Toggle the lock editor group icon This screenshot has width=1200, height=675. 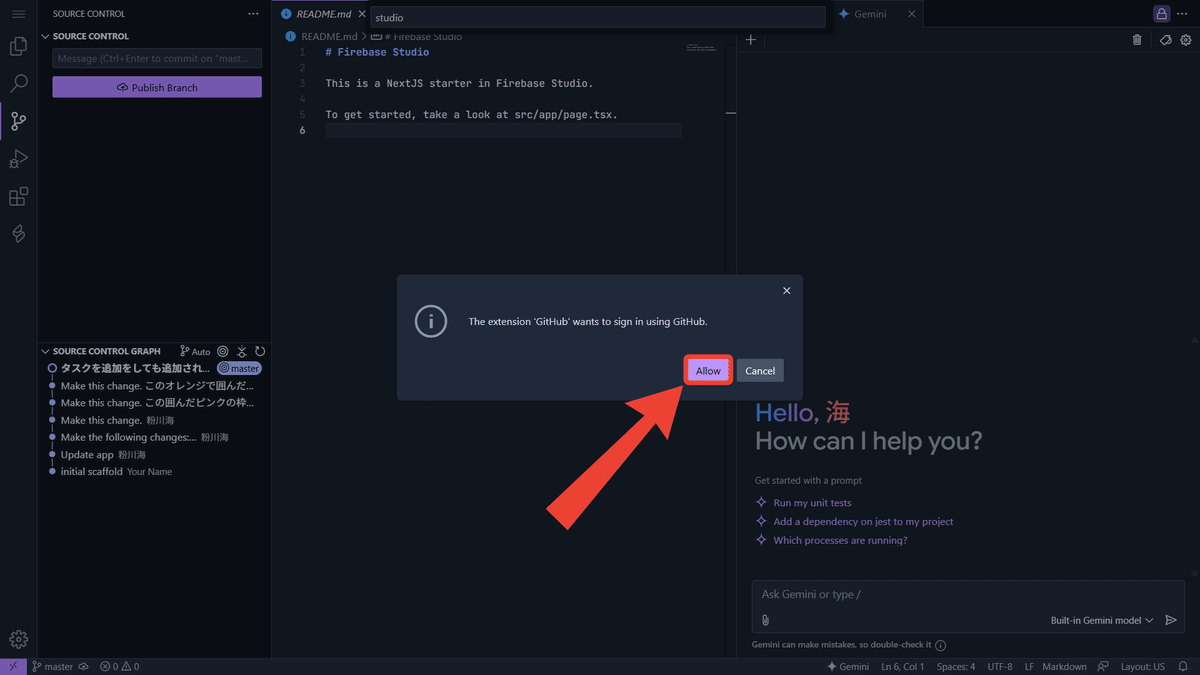[1161, 14]
